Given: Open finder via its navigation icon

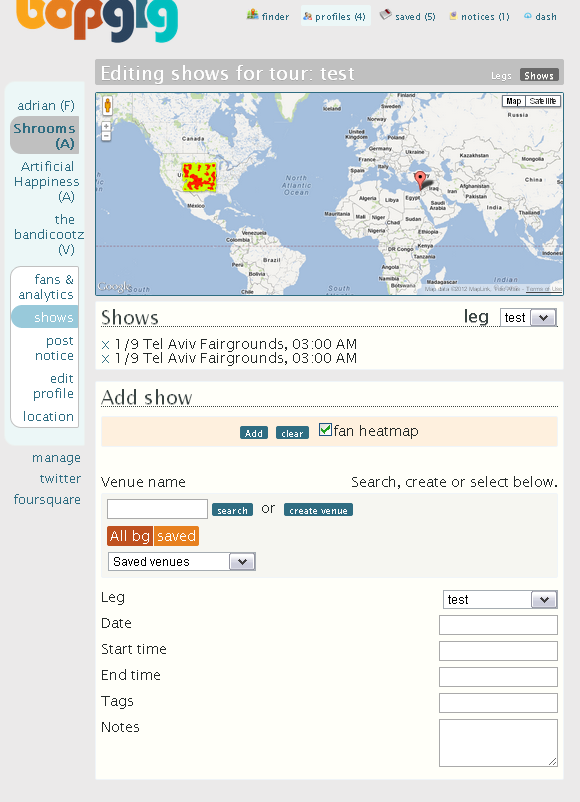Looking at the screenshot, I should (252, 15).
